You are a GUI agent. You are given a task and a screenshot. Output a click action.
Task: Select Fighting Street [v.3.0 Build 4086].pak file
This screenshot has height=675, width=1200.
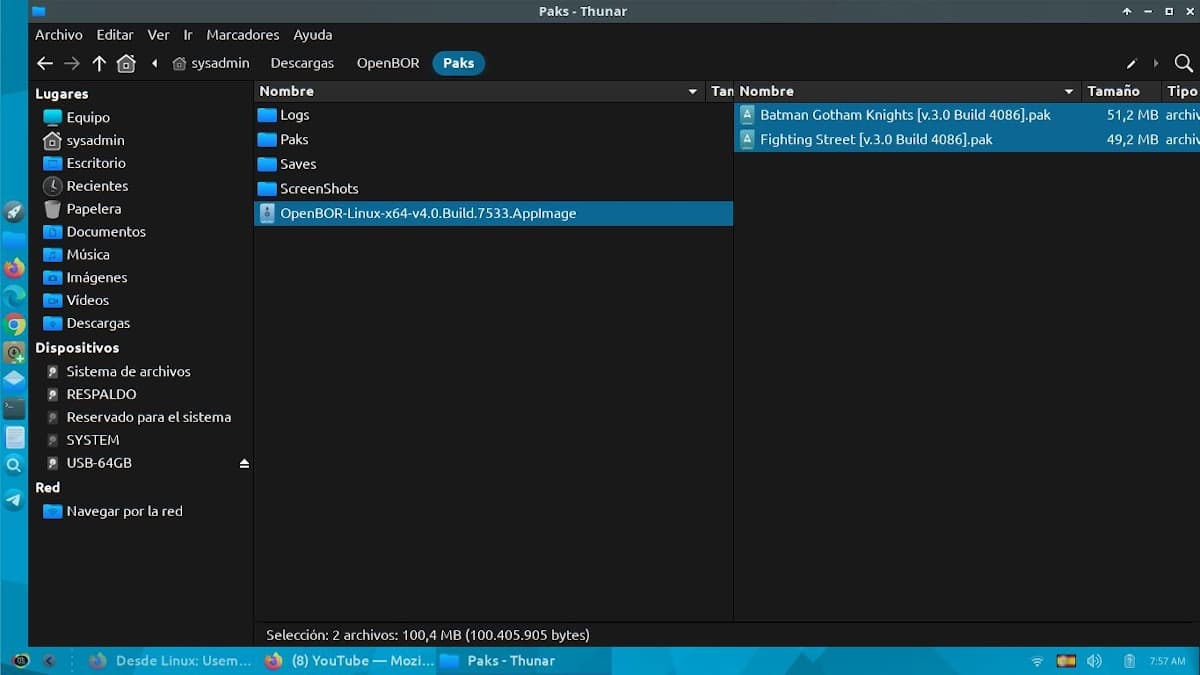[x=967, y=140]
